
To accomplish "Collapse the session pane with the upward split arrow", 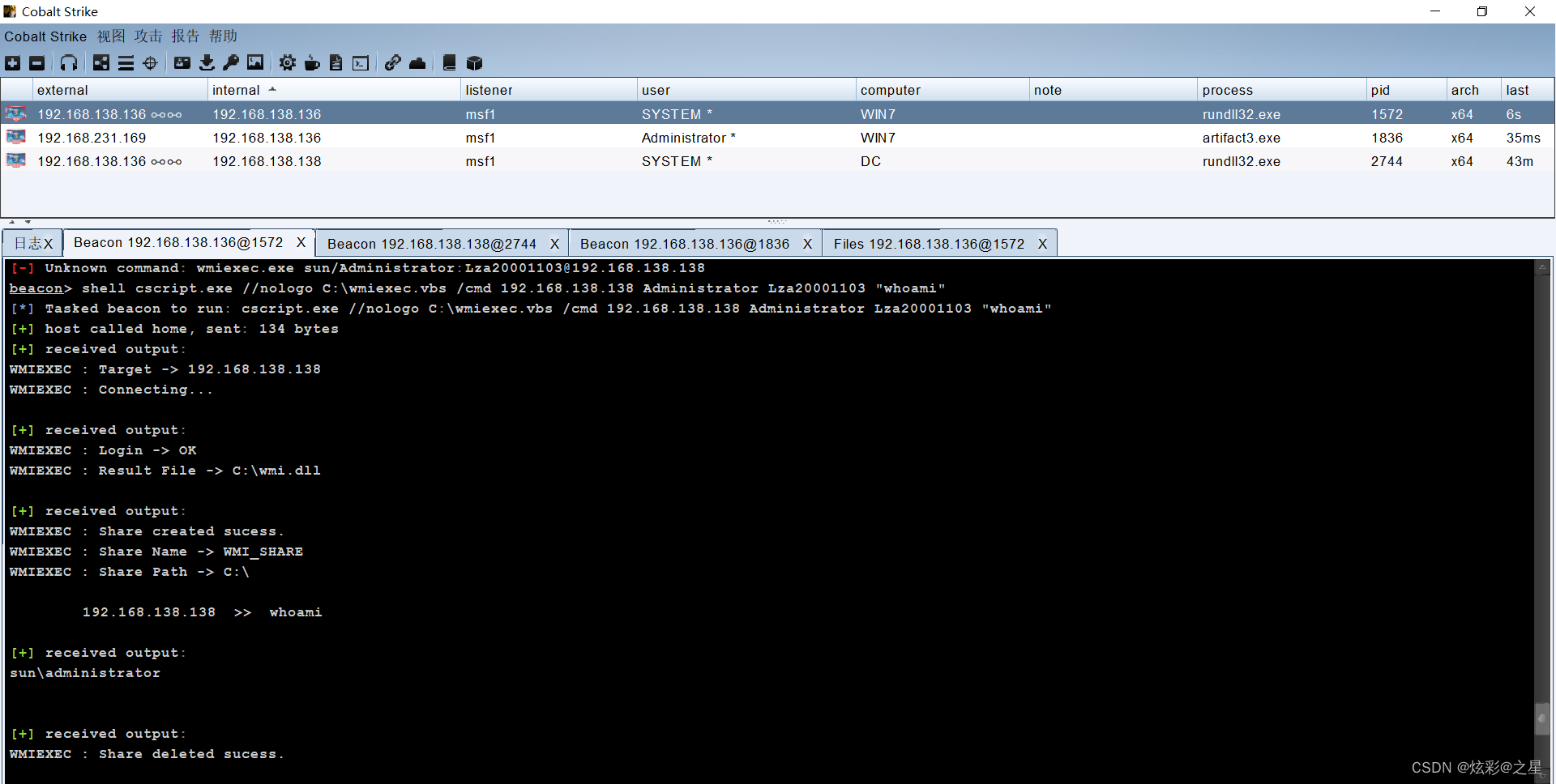I will pyautogui.click(x=11, y=221).
